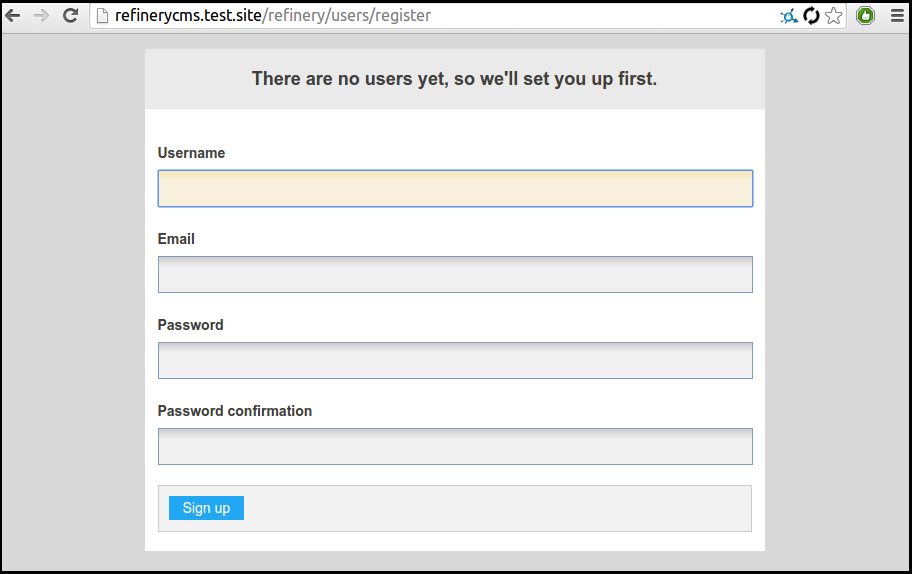Click the browser forward arrow
The image size is (912, 574).
point(41,16)
